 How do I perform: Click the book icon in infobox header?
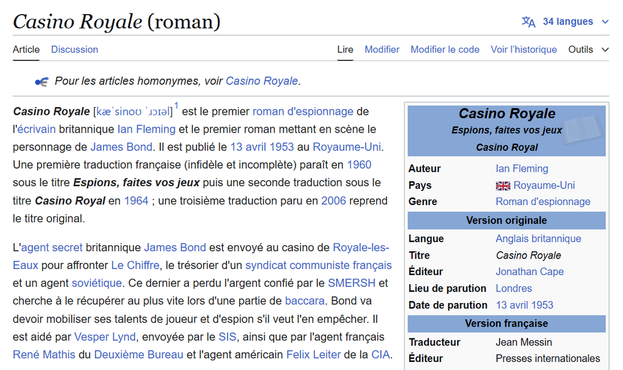(x=582, y=129)
